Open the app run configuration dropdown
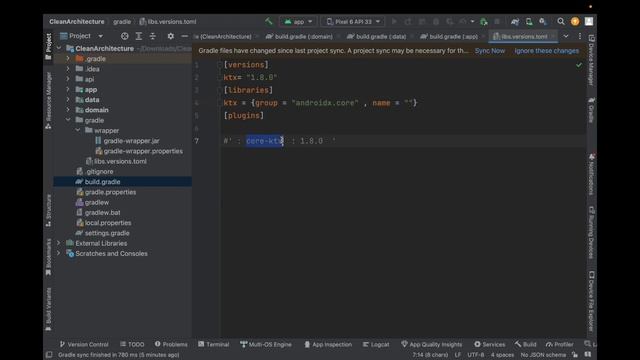The width and height of the screenshot is (640, 360). pos(298,22)
